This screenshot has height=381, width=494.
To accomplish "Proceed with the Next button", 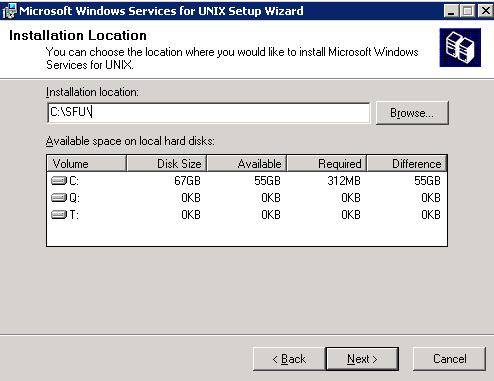I will [362, 359].
